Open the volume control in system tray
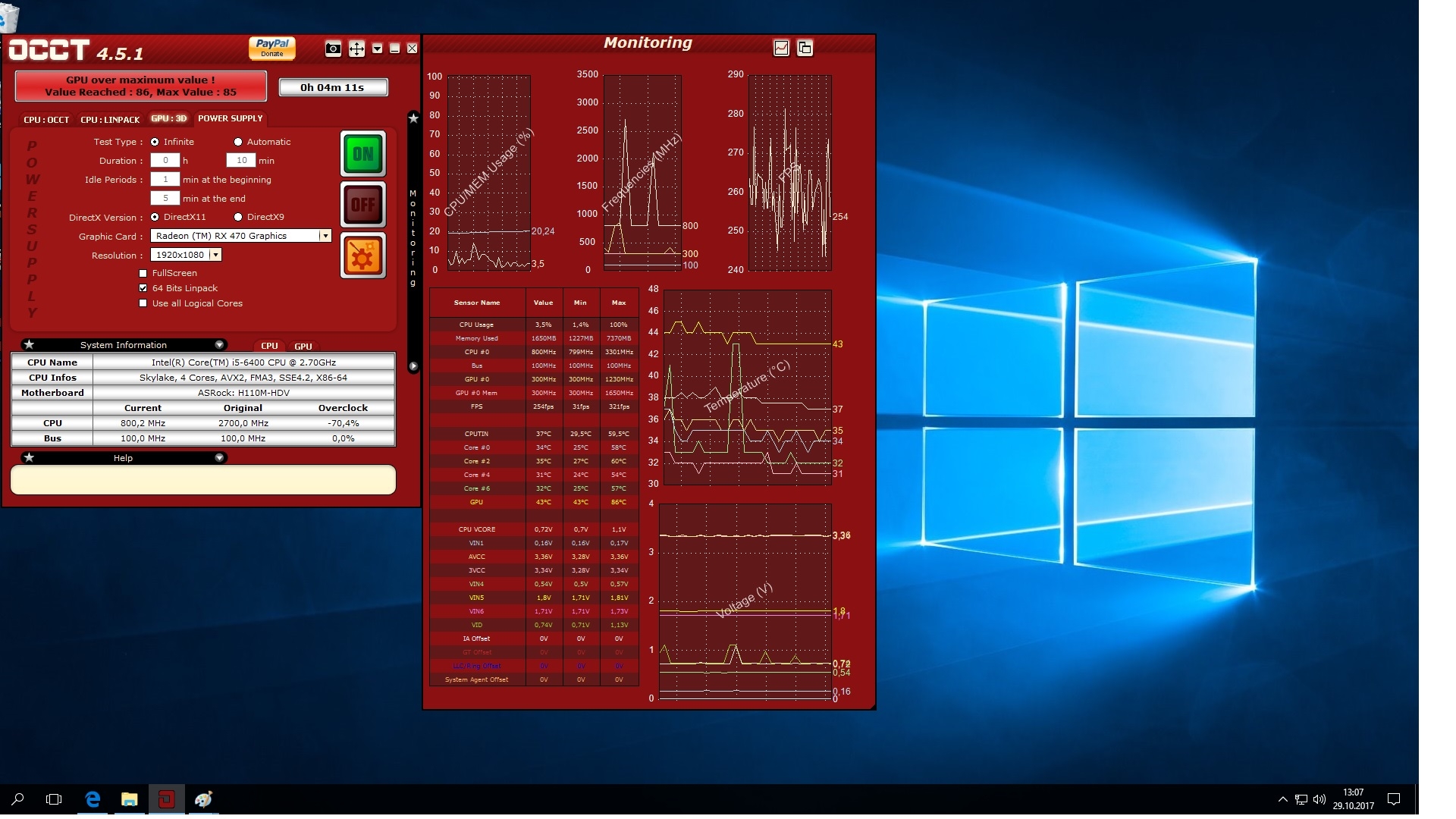 point(1319,799)
